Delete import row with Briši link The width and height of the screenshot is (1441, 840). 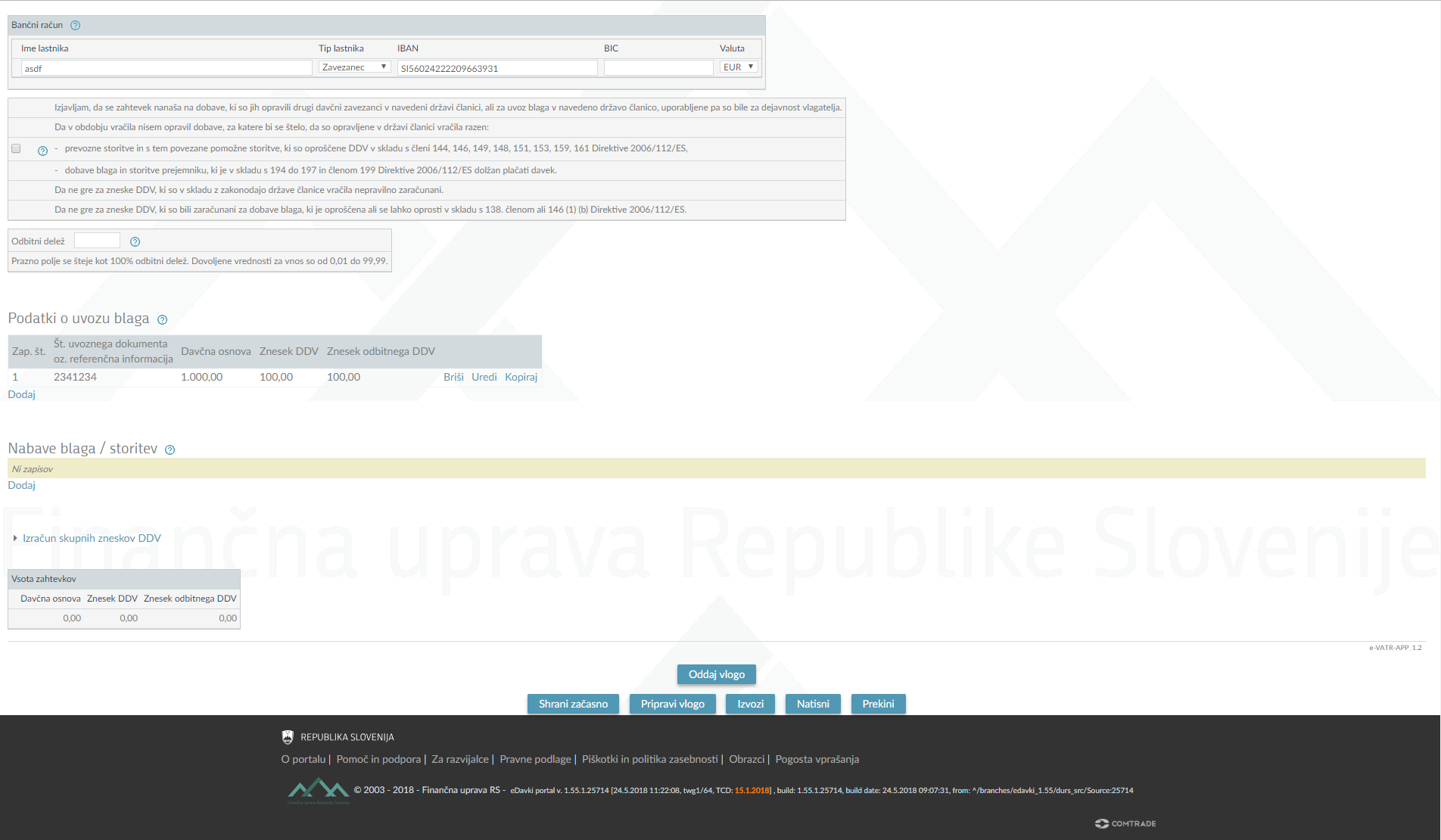coord(453,377)
